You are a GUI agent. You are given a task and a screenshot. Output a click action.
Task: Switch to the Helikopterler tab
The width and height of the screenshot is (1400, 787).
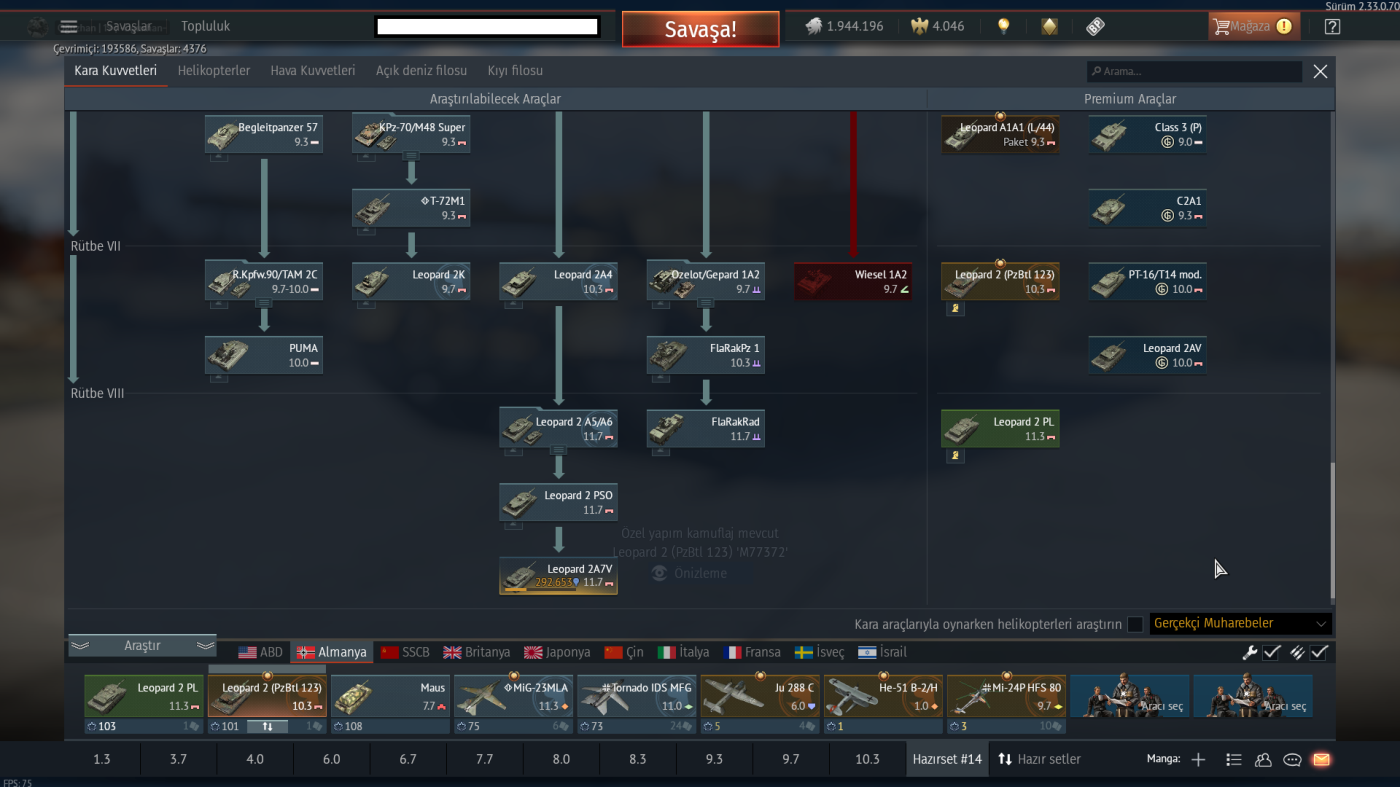point(214,71)
